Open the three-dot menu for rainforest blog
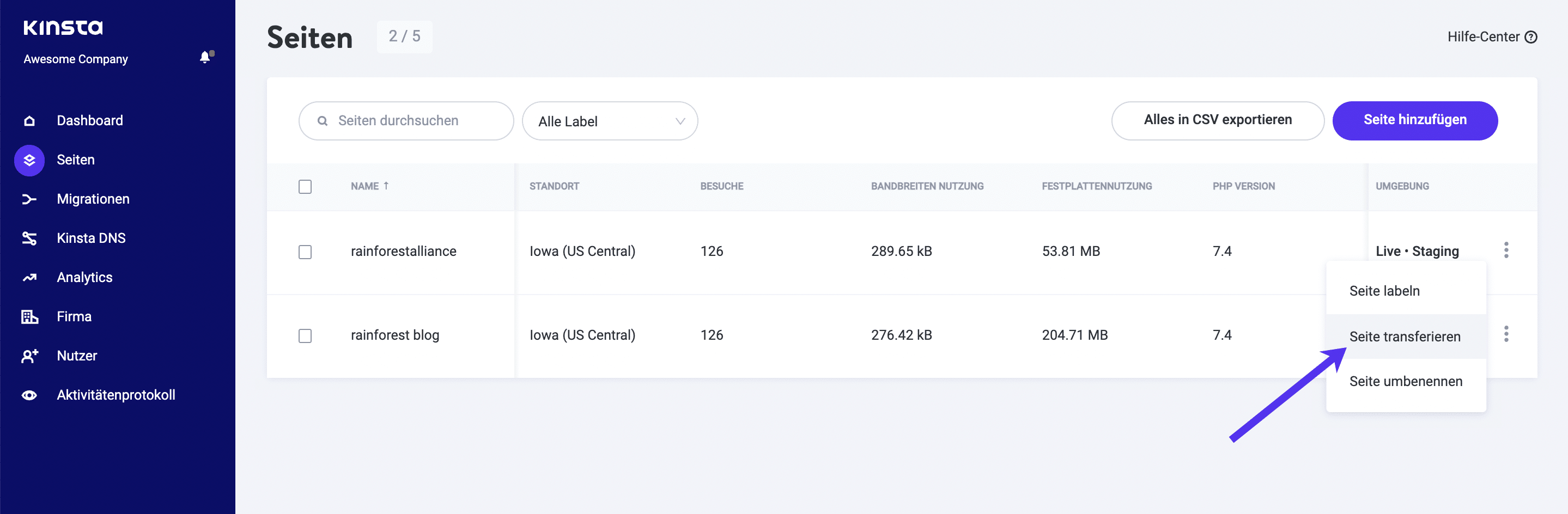 pos(1506,334)
